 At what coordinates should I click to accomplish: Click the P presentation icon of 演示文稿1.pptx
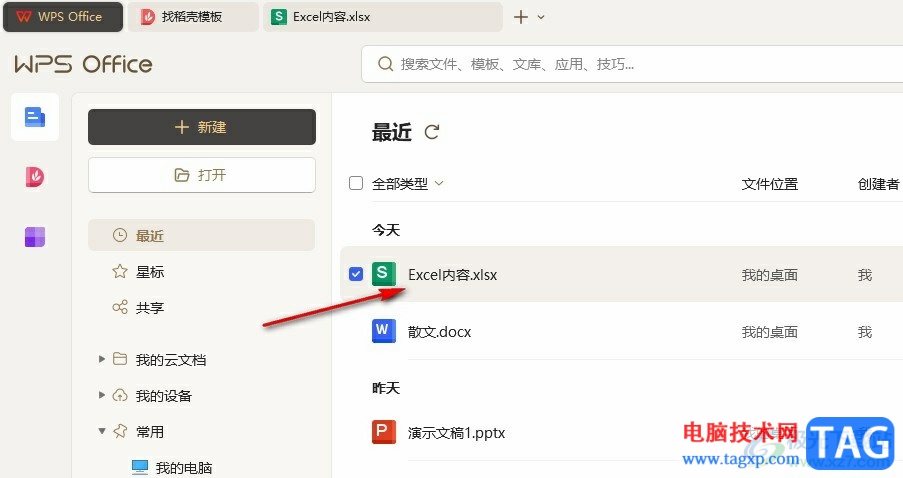click(x=384, y=431)
